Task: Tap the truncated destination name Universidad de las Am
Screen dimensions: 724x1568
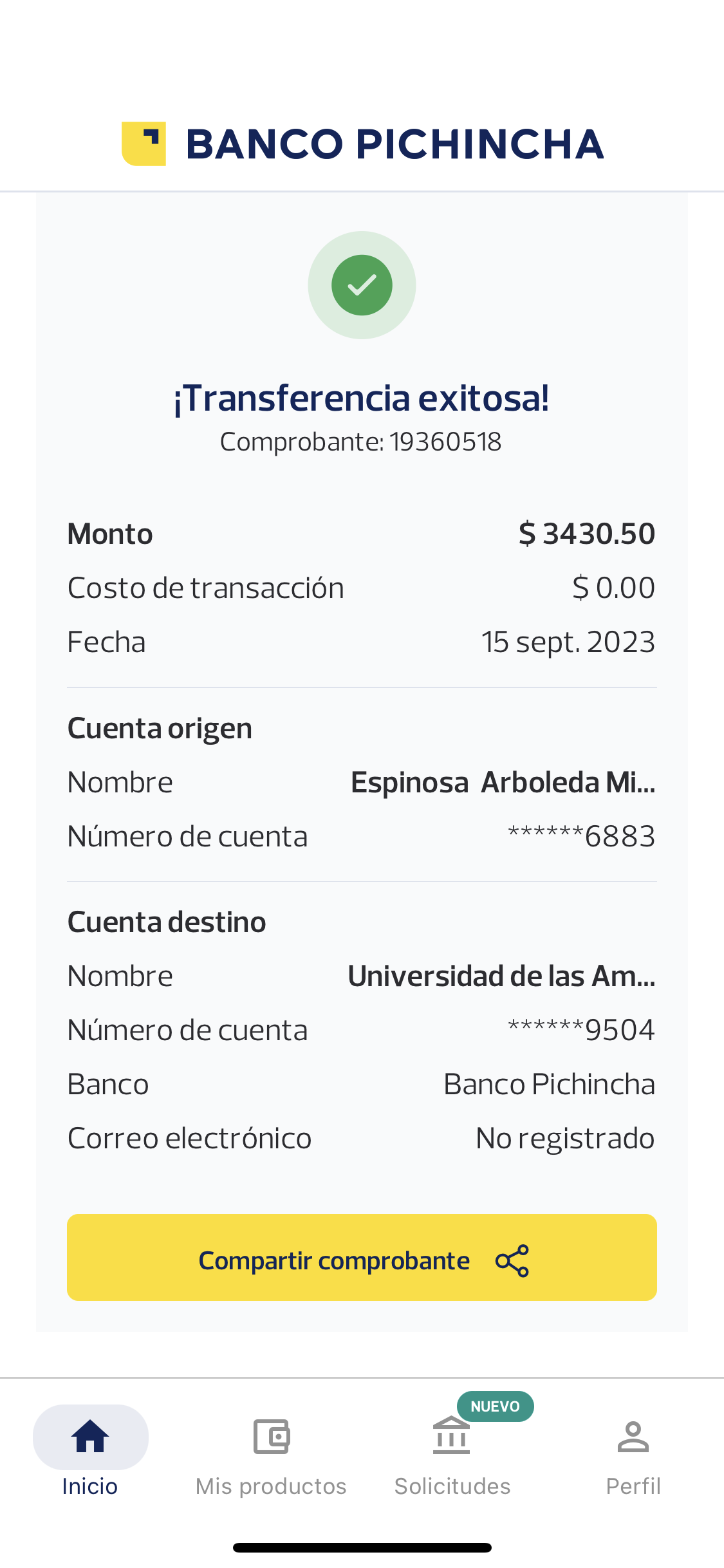Action: point(501,976)
